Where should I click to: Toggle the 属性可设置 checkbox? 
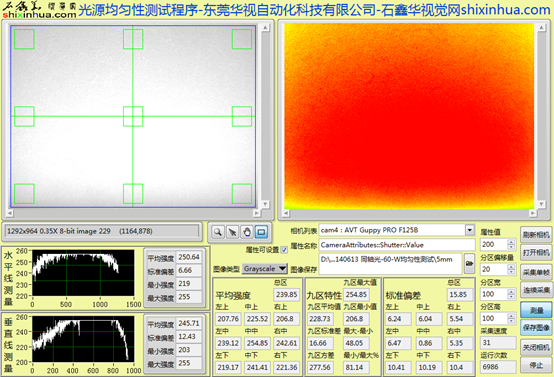coord(284,250)
